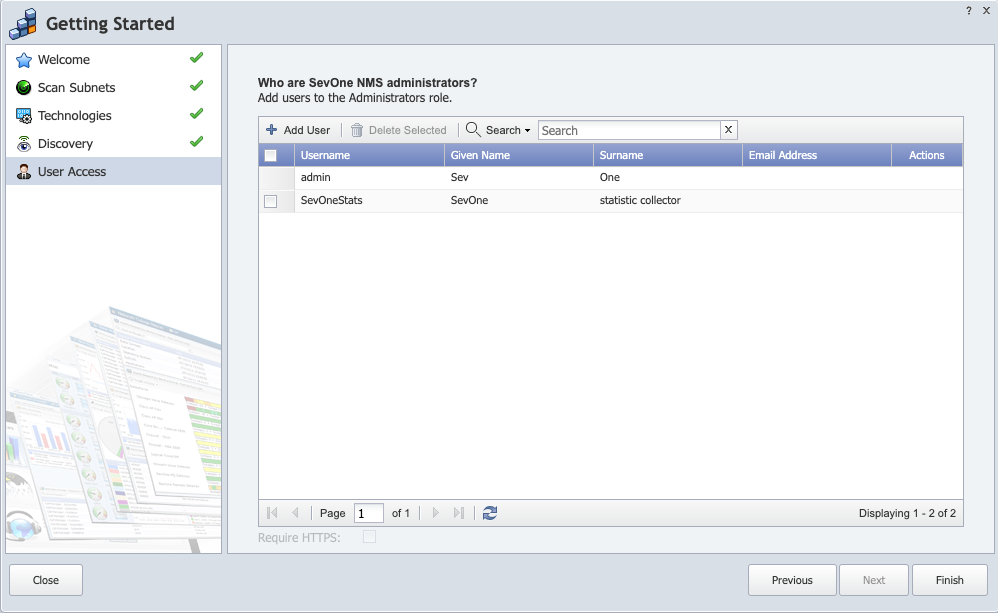Click the Previous button

click(x=792, y=580)
